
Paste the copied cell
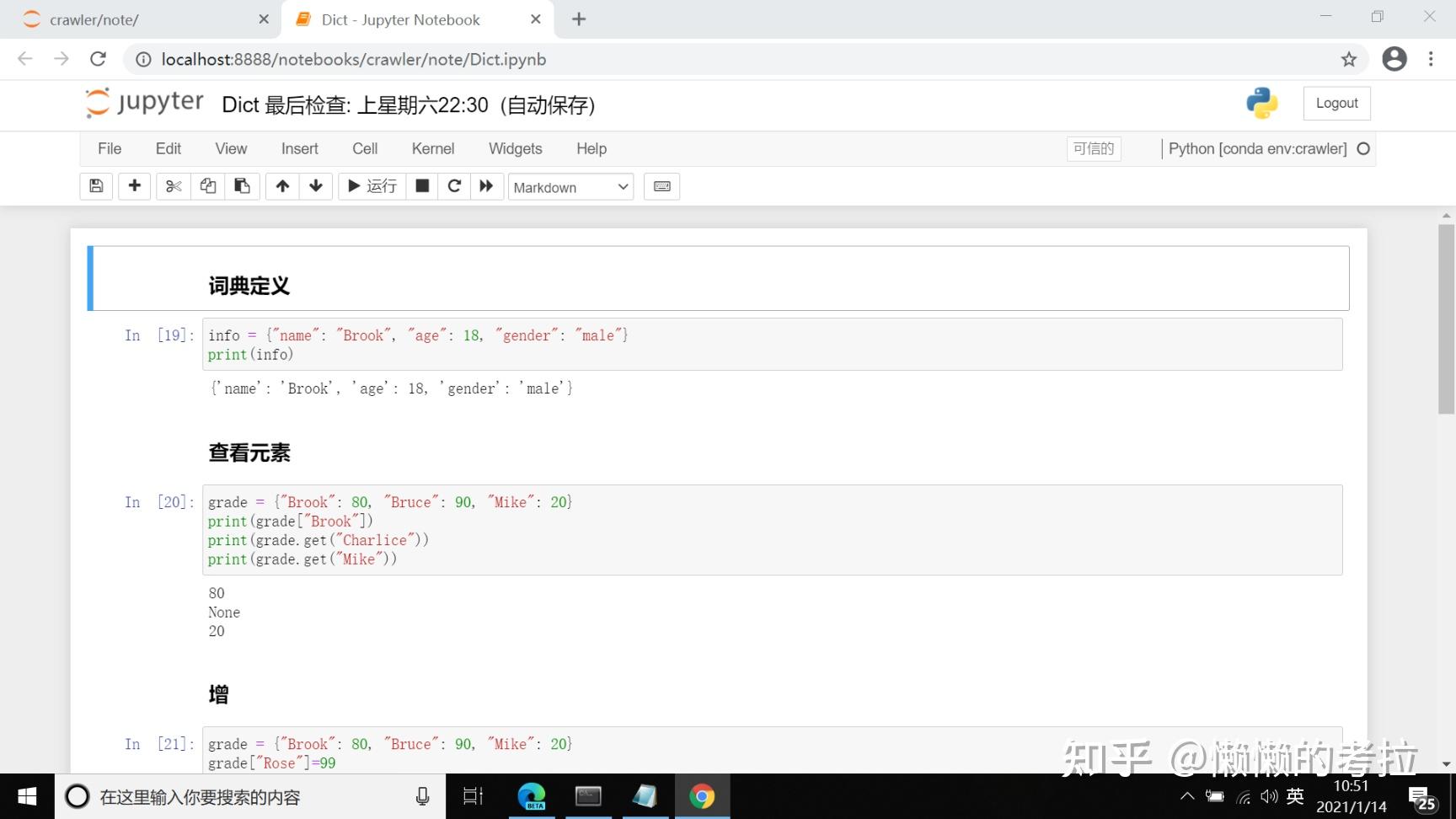(242, 186)
